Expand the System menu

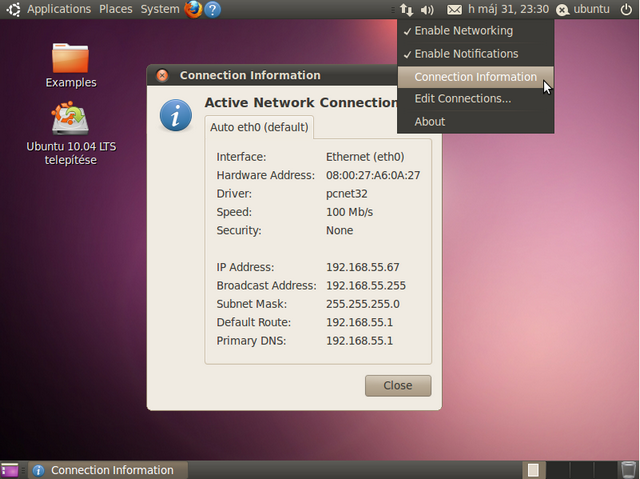160,9
